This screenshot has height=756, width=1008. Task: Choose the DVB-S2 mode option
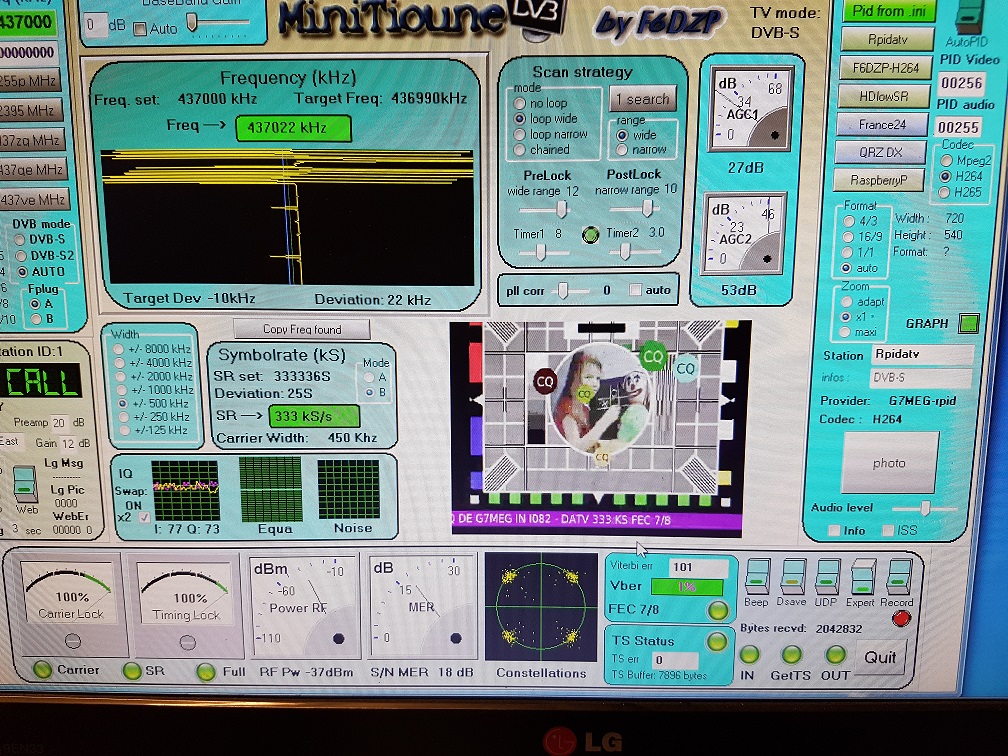tap(20, 255)
